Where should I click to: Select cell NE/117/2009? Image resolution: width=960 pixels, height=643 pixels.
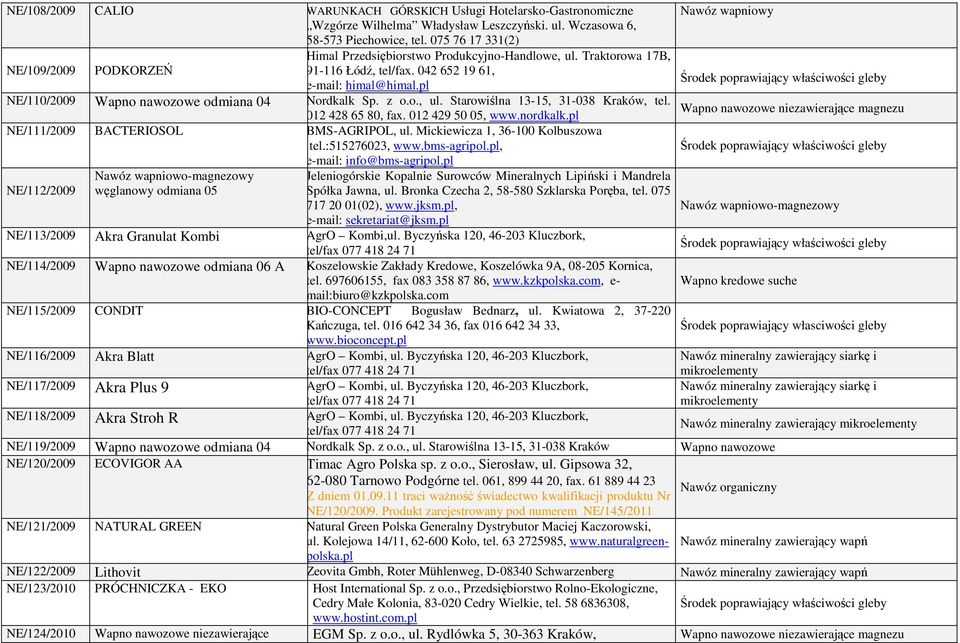pyautogui.click(x=46, y=393)
